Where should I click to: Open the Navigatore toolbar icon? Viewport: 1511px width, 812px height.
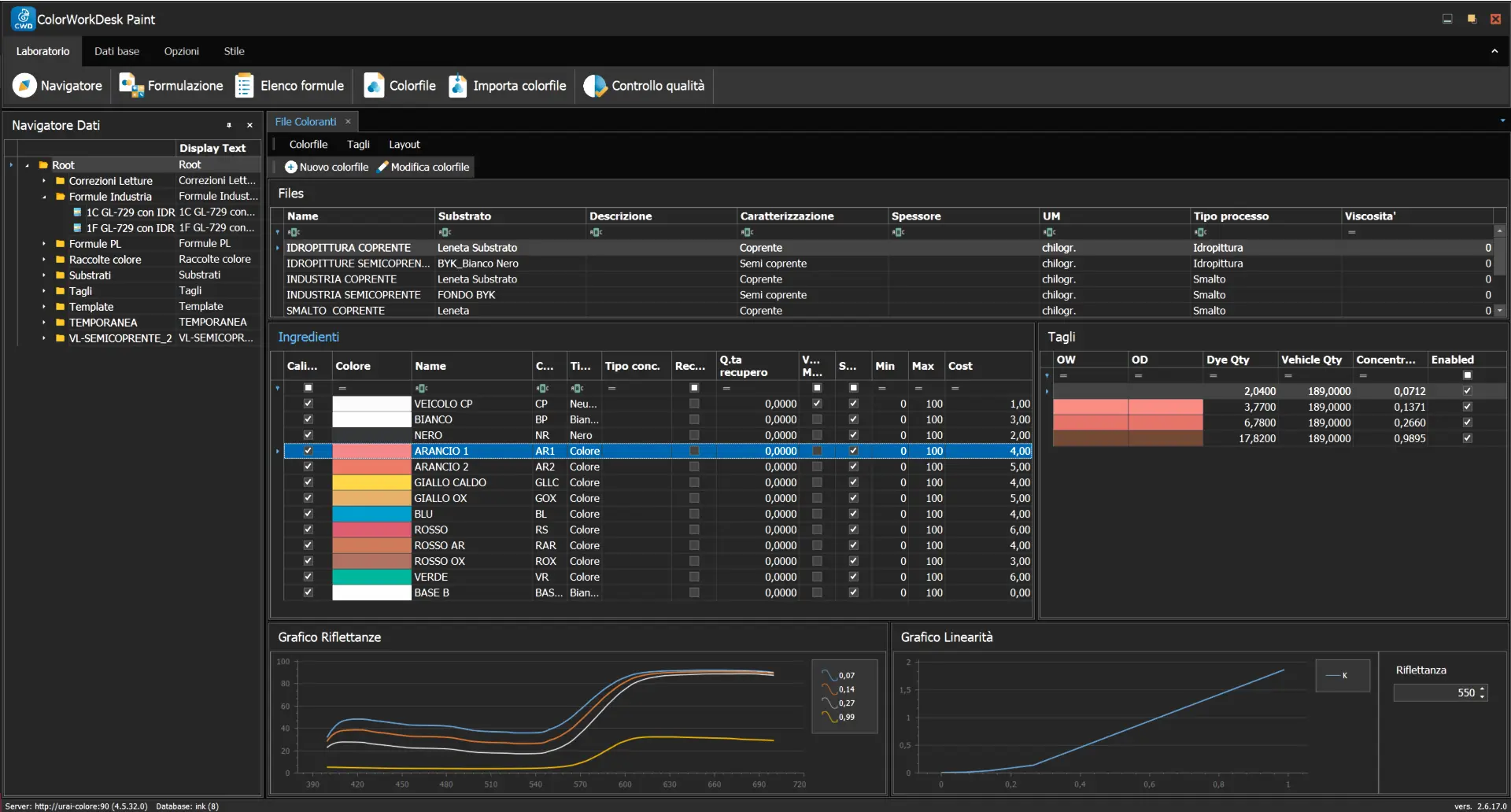[24, 86]
